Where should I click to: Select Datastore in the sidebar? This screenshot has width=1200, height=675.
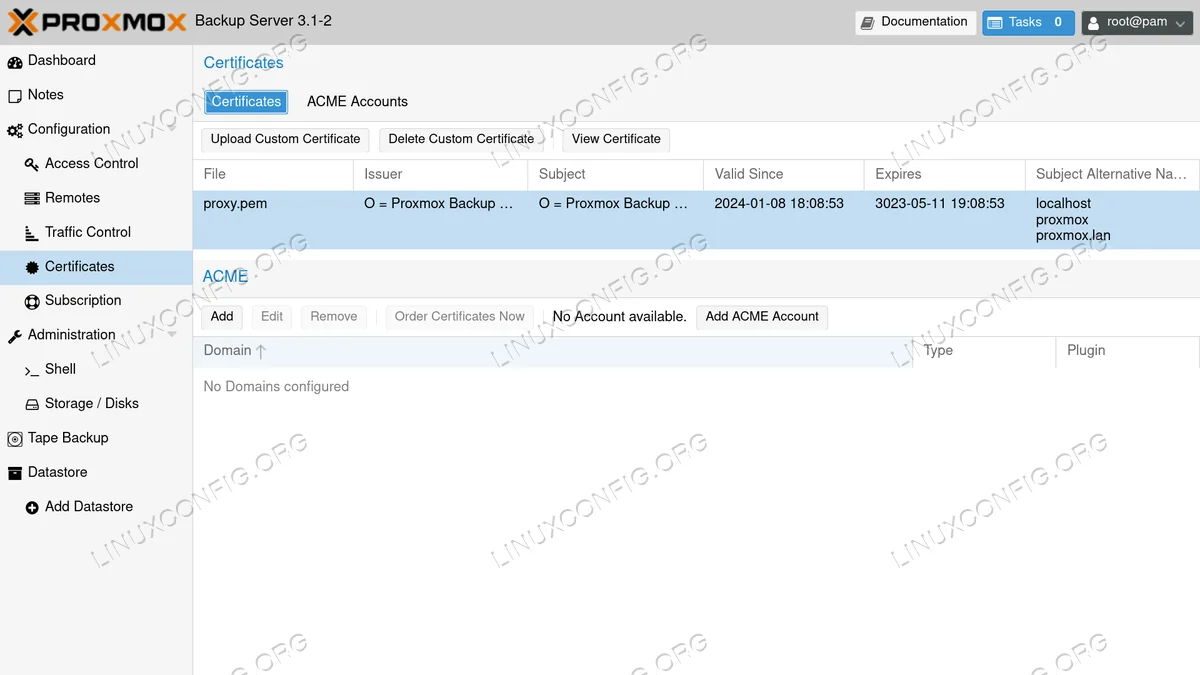[x=58, y=472]
